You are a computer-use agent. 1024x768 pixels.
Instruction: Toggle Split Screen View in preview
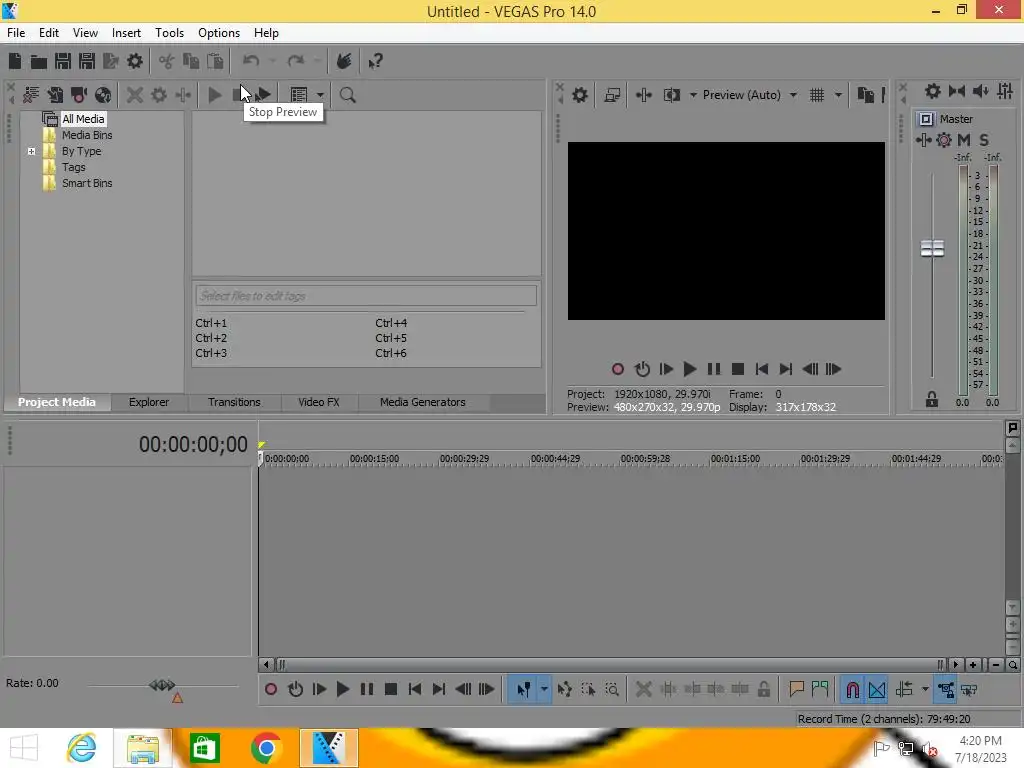point(671,95)
